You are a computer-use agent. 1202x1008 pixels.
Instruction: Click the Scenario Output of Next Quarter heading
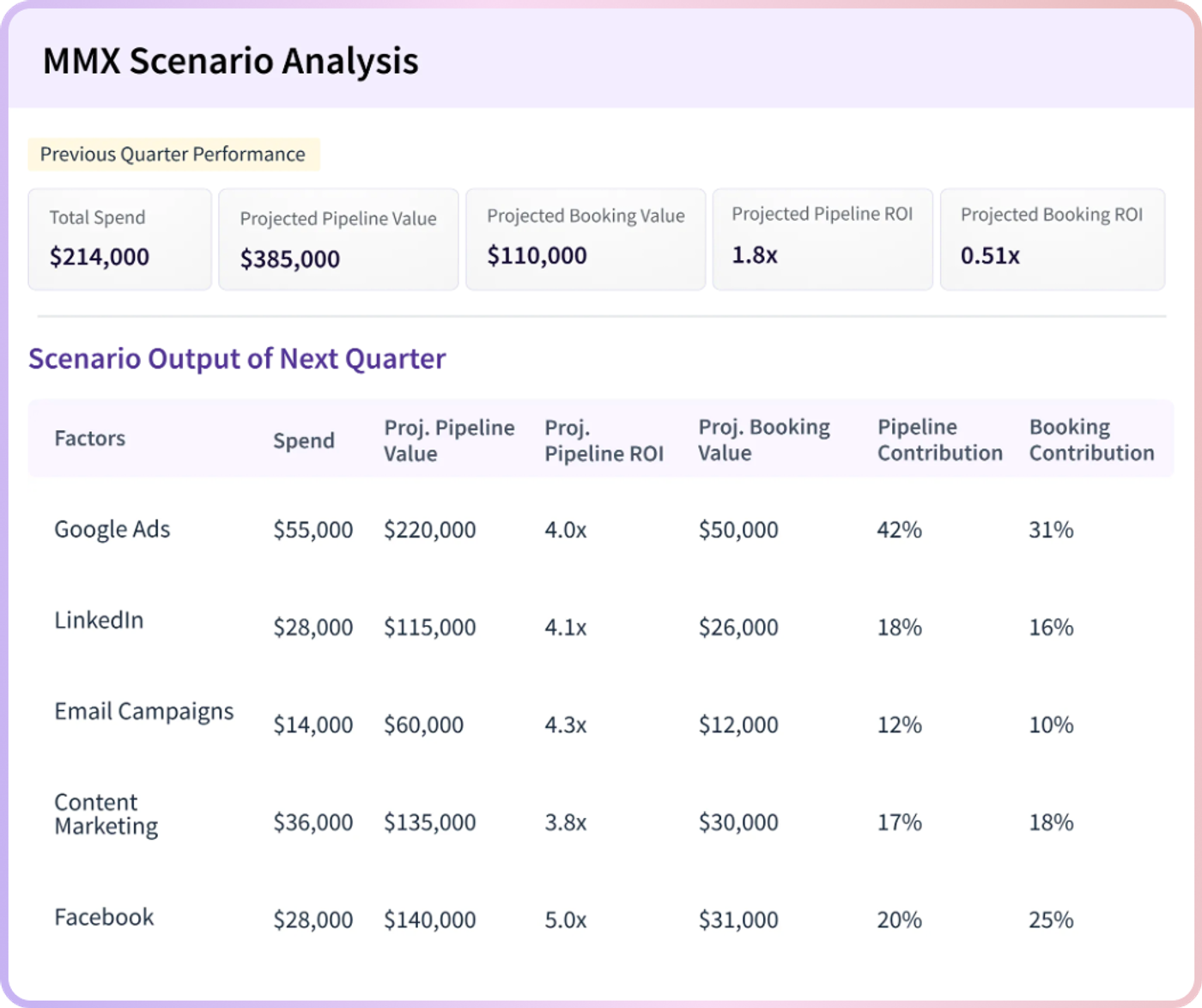click(237, 359)
